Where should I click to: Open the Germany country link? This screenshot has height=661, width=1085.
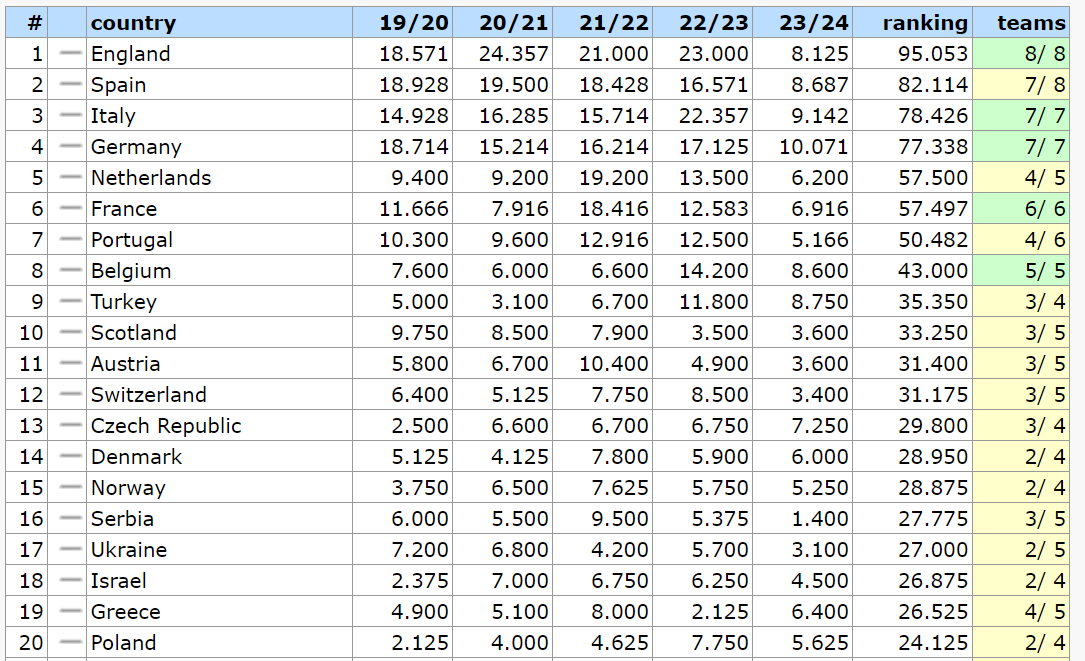pos(136,147)
